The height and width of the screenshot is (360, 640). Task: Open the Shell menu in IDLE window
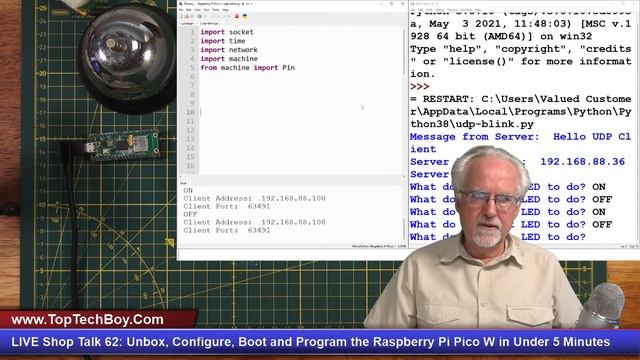(x=429, y=10)
